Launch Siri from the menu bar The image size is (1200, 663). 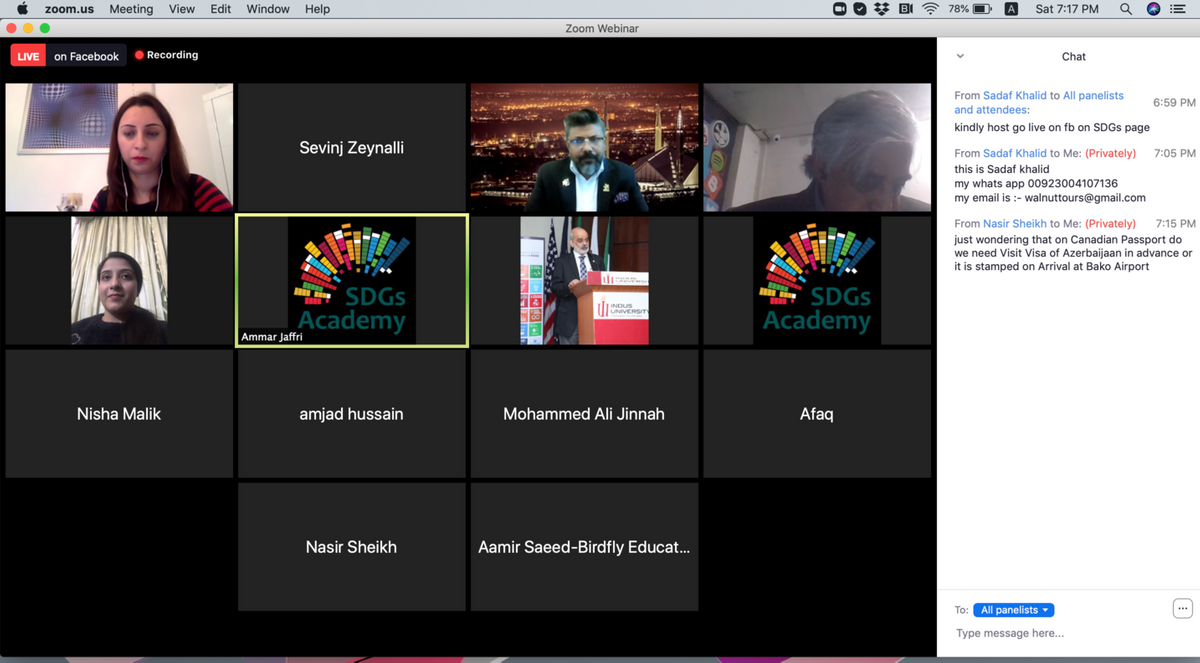(1153, 9)
